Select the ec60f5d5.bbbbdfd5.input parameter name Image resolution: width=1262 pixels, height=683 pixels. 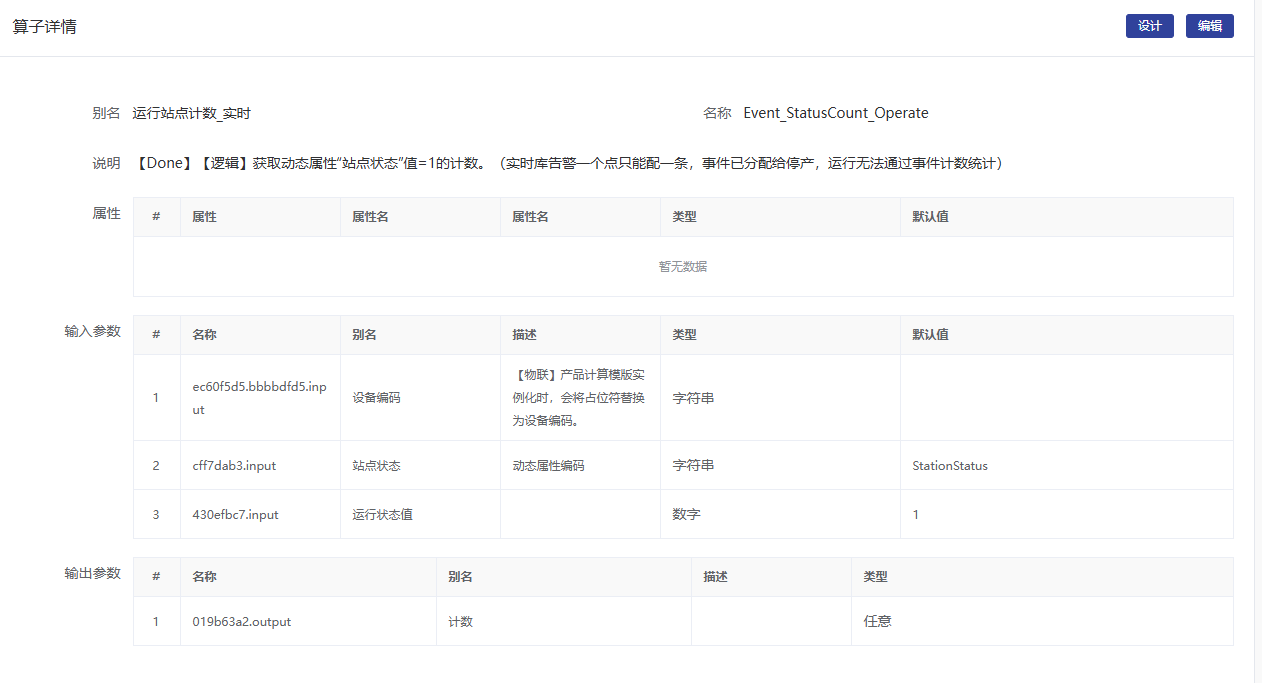click(259, 398)
